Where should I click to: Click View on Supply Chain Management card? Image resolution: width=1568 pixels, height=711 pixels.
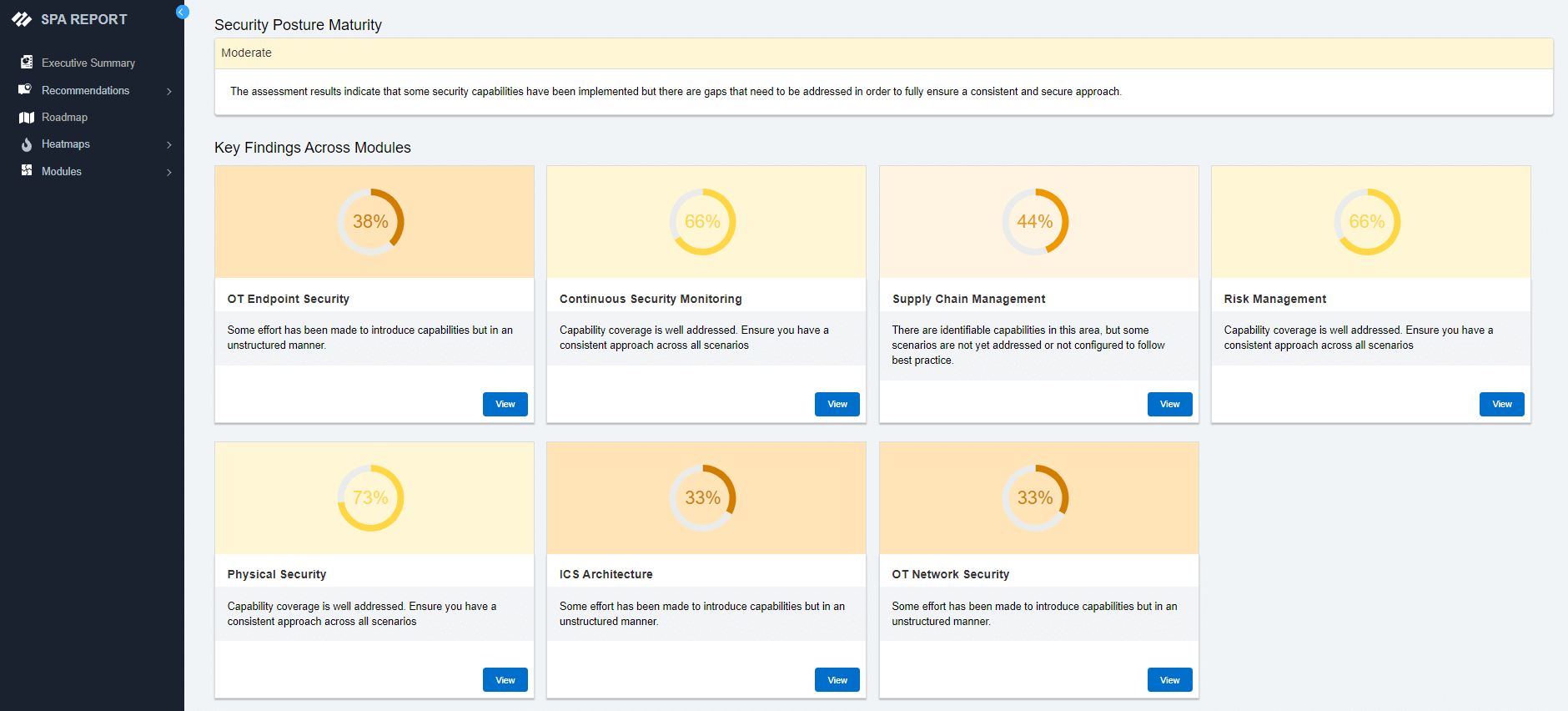[x=1169, y=404]
